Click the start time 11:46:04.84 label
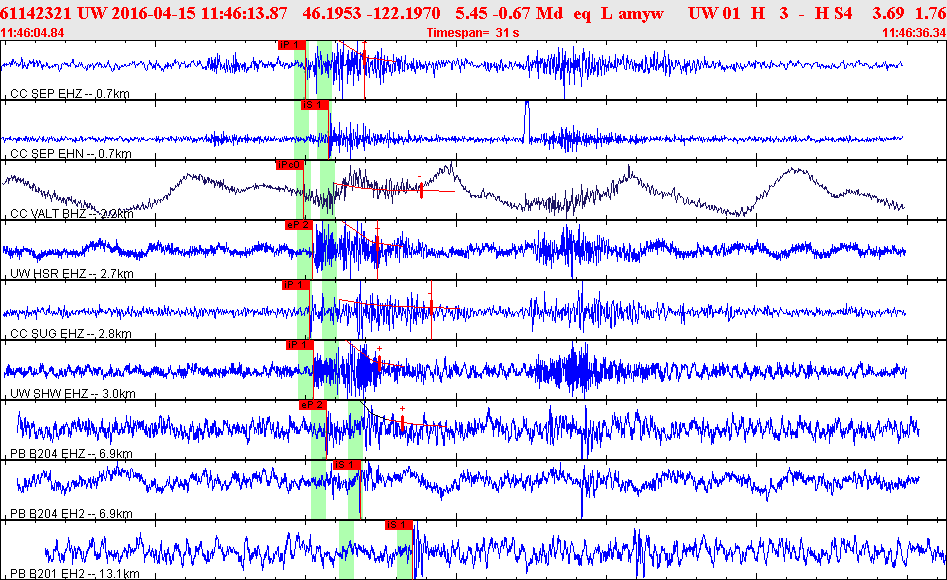The width and height of the screenshot is (947, 580). click(33, 33)
